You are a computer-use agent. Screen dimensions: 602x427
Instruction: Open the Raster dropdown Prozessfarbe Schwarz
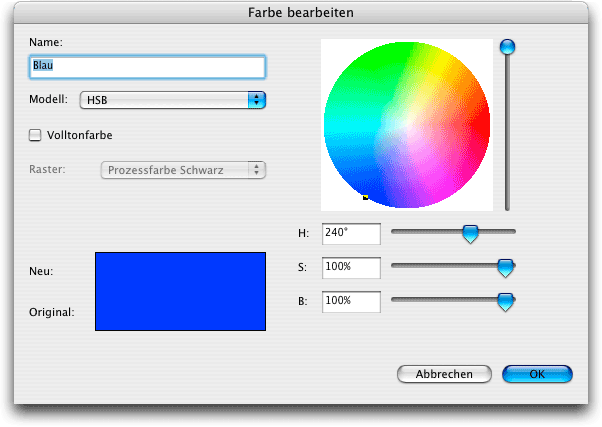tap(183, 170)
